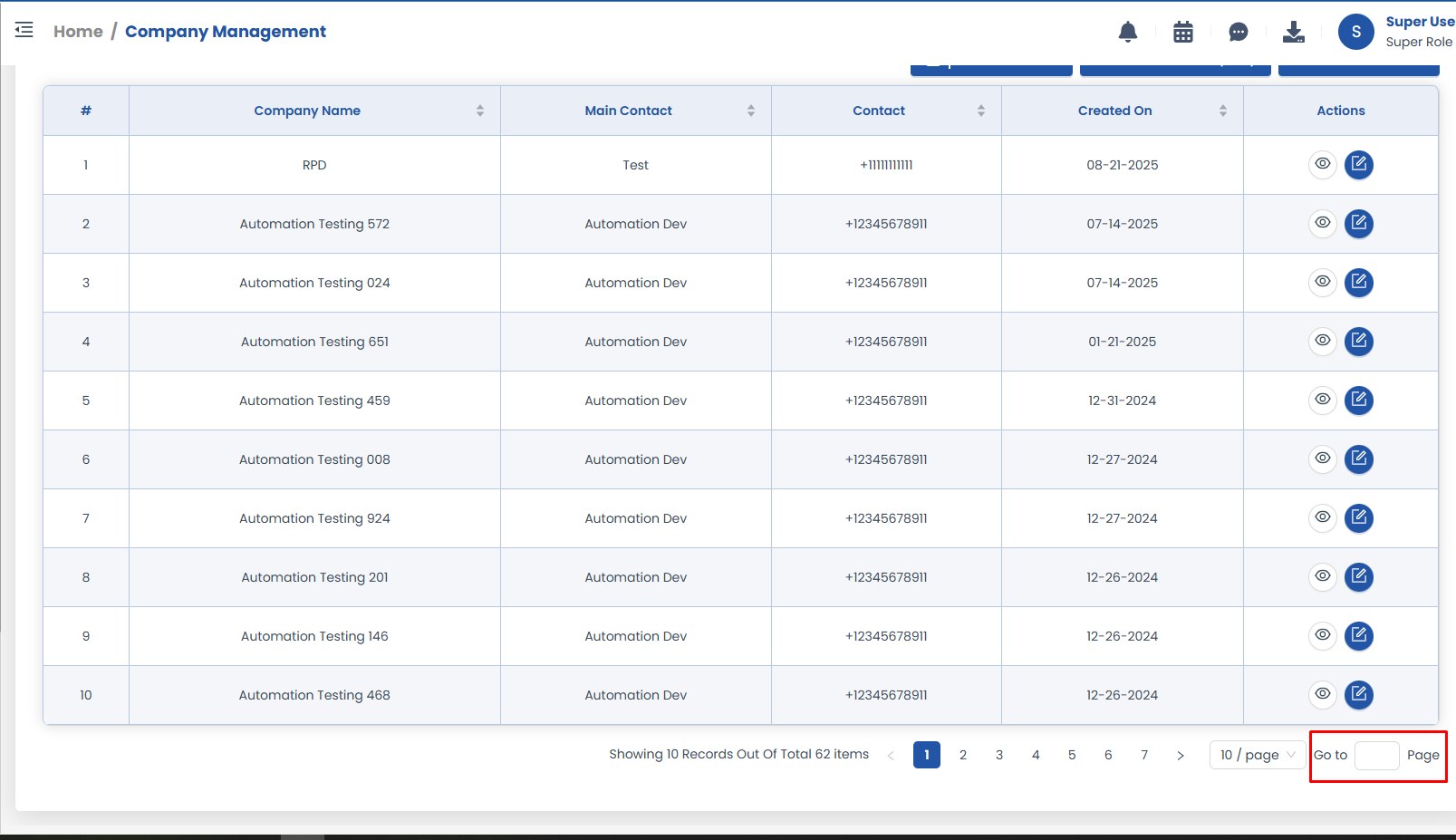The width and height of the screenshot is (1456, 840).
Task: Go to the Home breadcrumb
Action: (78, 32)
